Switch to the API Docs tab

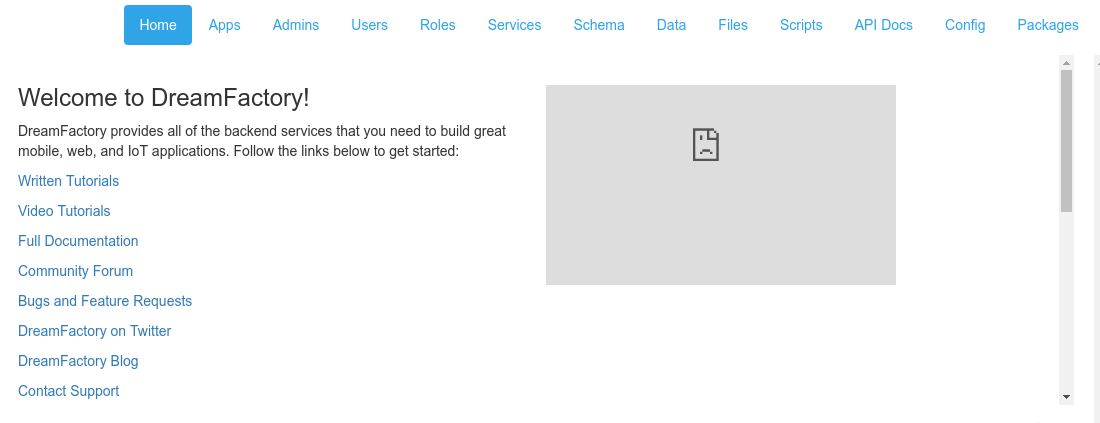pos(883,25)
